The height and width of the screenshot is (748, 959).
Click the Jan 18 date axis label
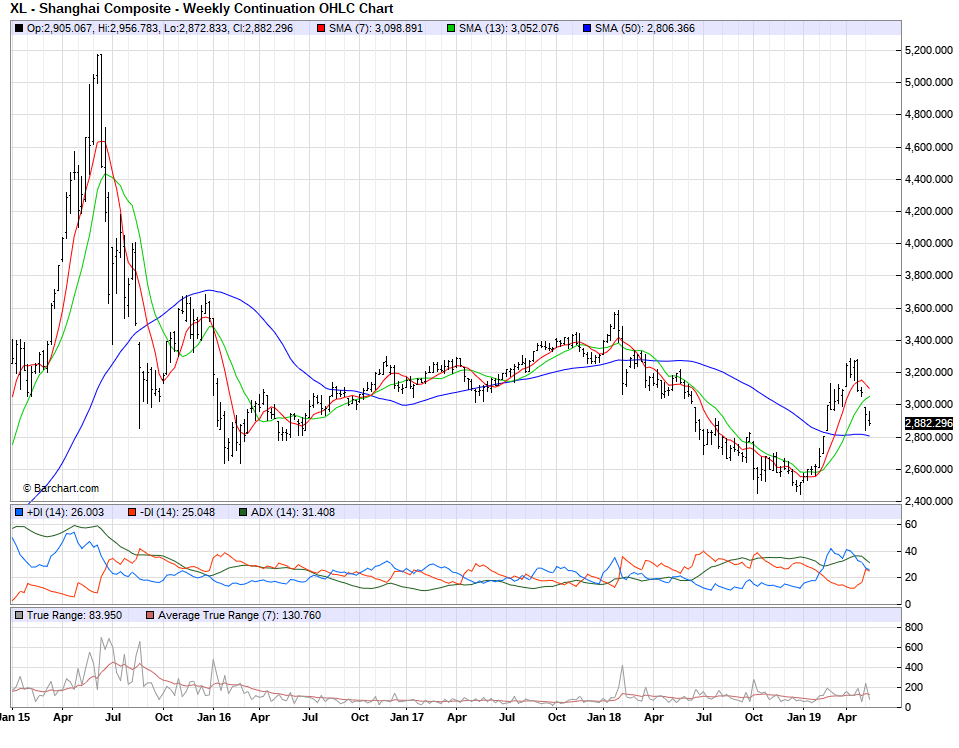[x=603, y=717]
